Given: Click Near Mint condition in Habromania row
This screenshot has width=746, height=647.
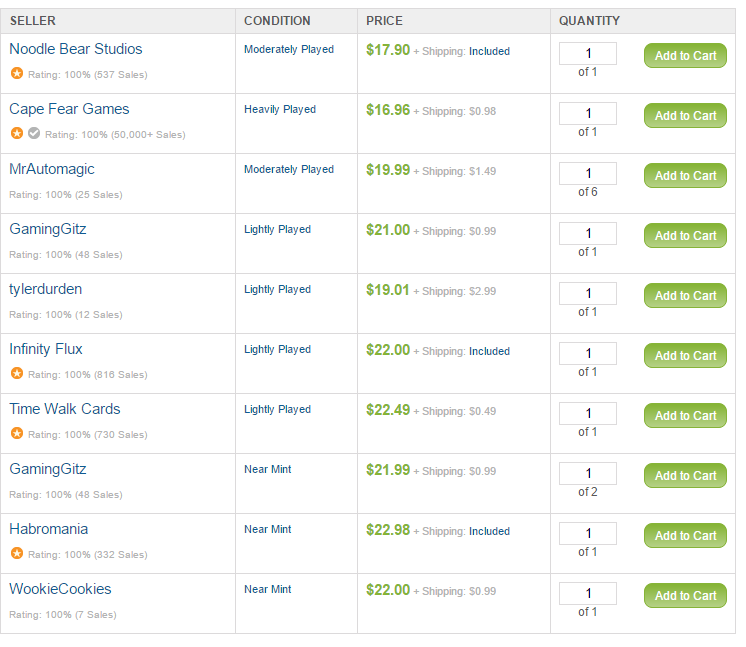Looking at the screenshot, I should coord(267,529).
